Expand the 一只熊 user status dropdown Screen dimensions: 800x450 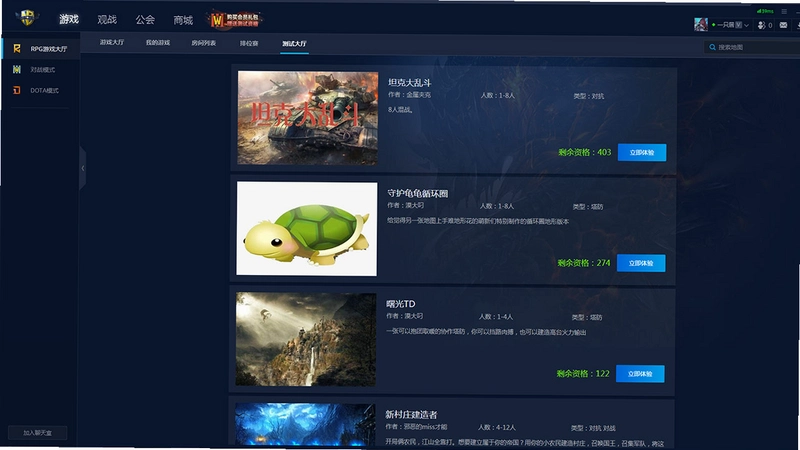pos(731,24)
